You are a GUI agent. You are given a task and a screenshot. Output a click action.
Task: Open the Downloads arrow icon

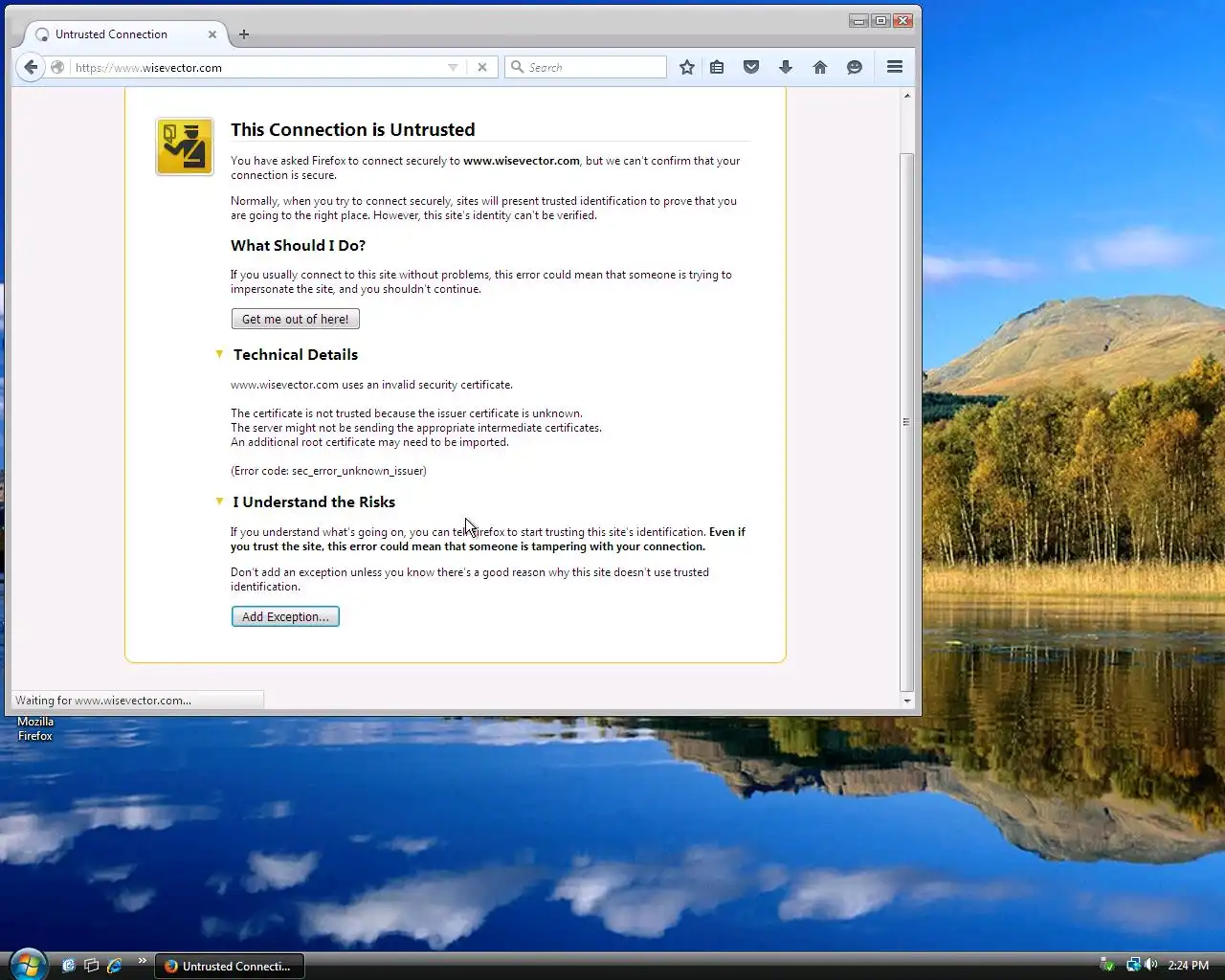pyautogui.click(x=786, y=67)
